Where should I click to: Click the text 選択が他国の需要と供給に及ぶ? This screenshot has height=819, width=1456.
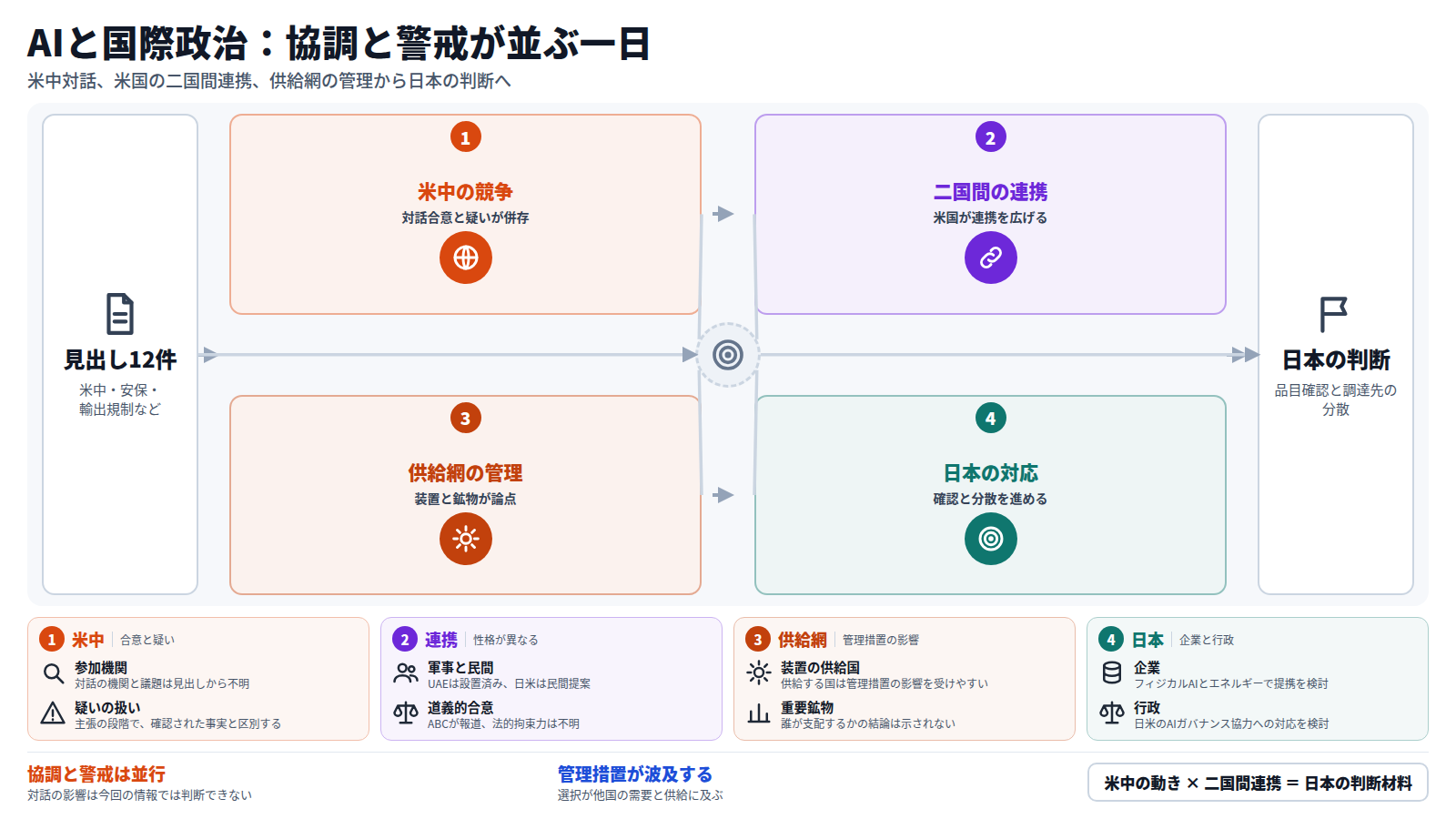coord(641,795)
